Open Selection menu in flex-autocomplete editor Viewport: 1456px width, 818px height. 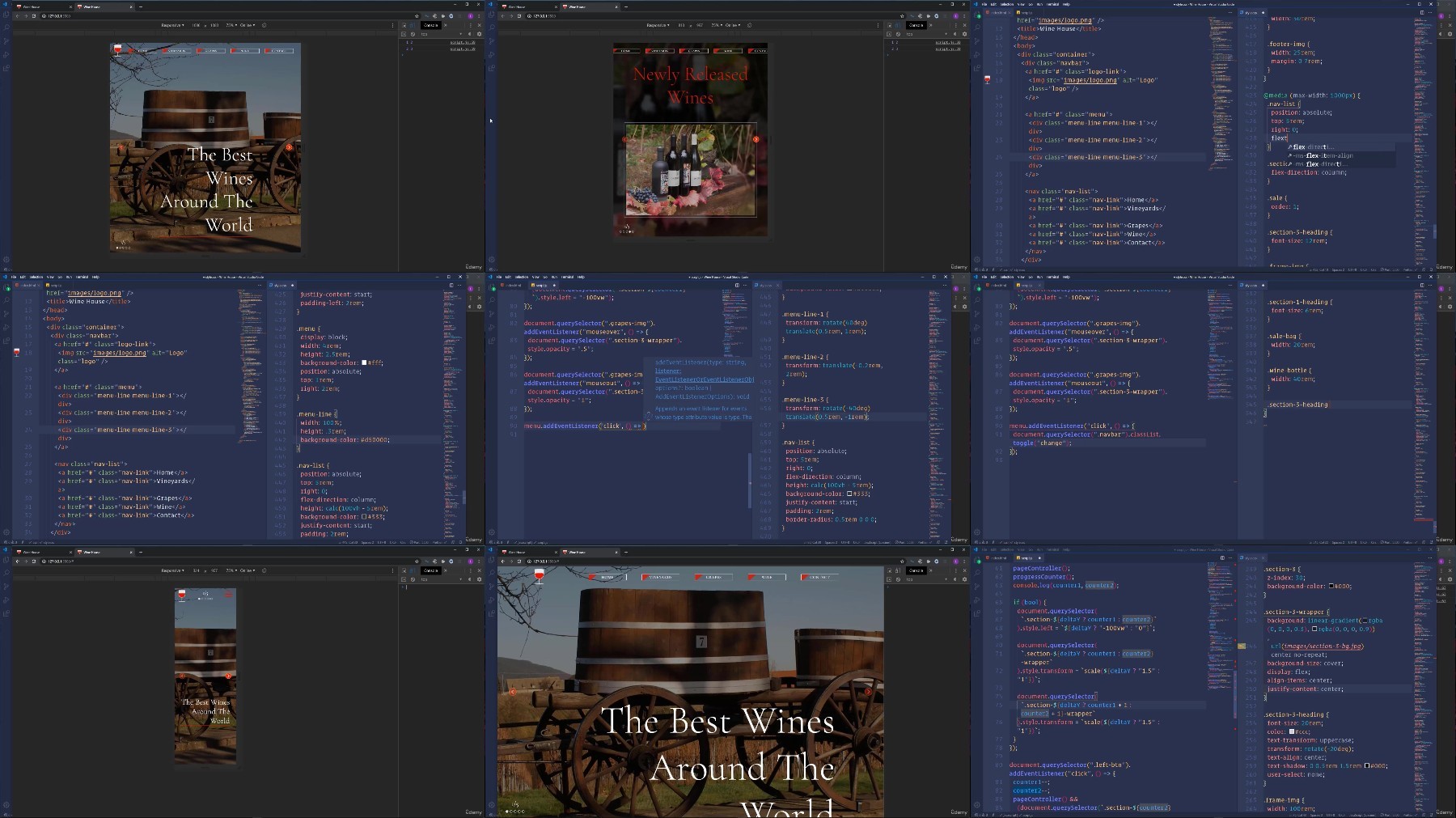(1007, 4)
